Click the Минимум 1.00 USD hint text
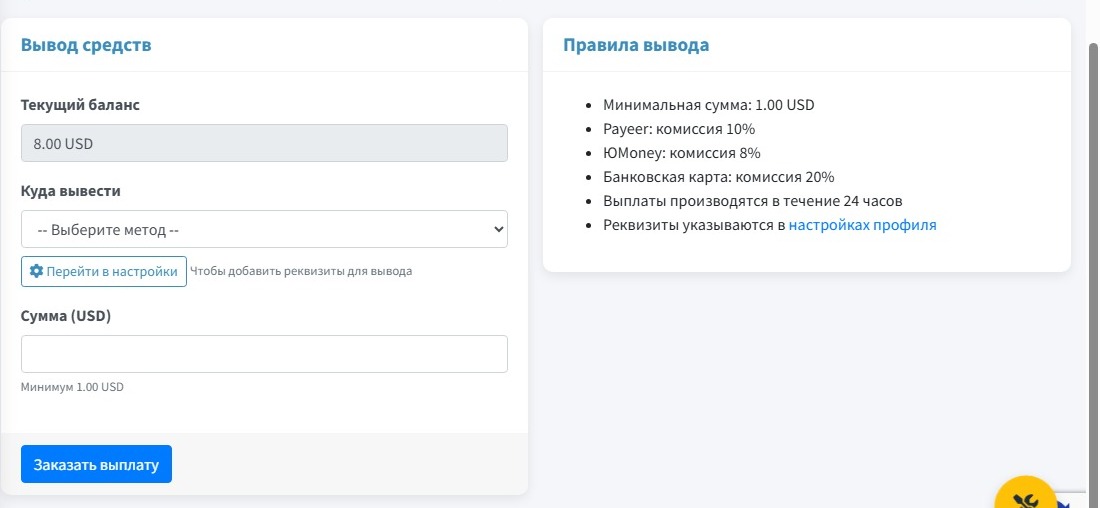Image resolution: width=1100 pixels, height=508 pixels. pos(72,387)
